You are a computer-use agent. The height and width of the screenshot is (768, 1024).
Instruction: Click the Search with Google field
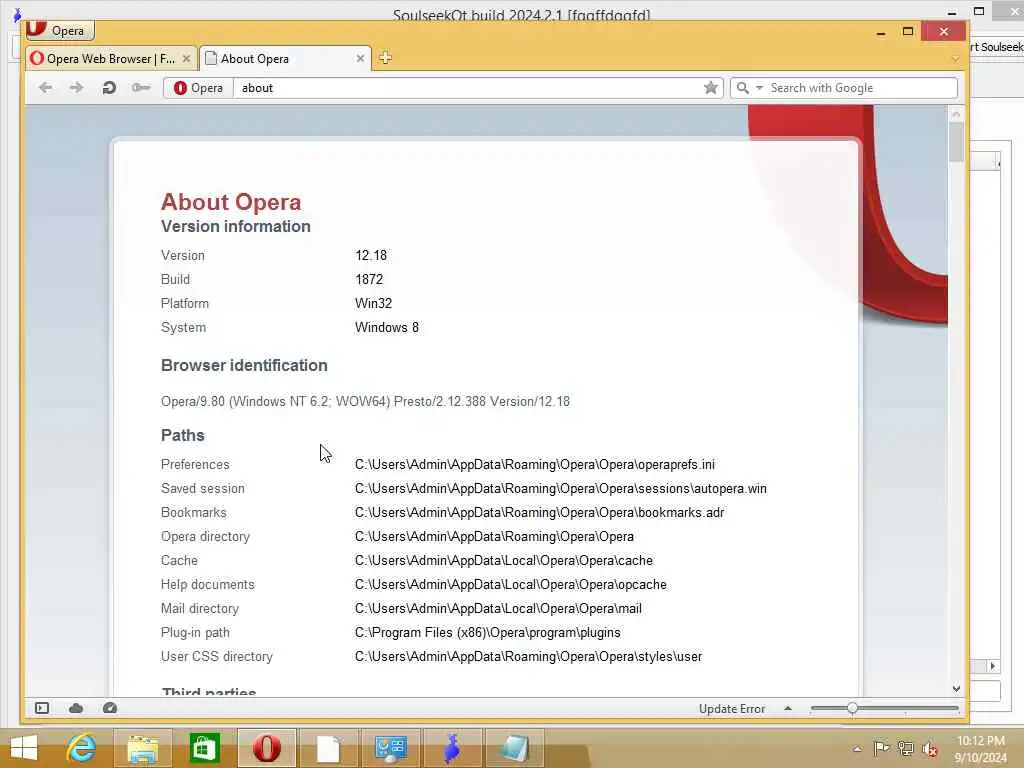coord(860,88)
